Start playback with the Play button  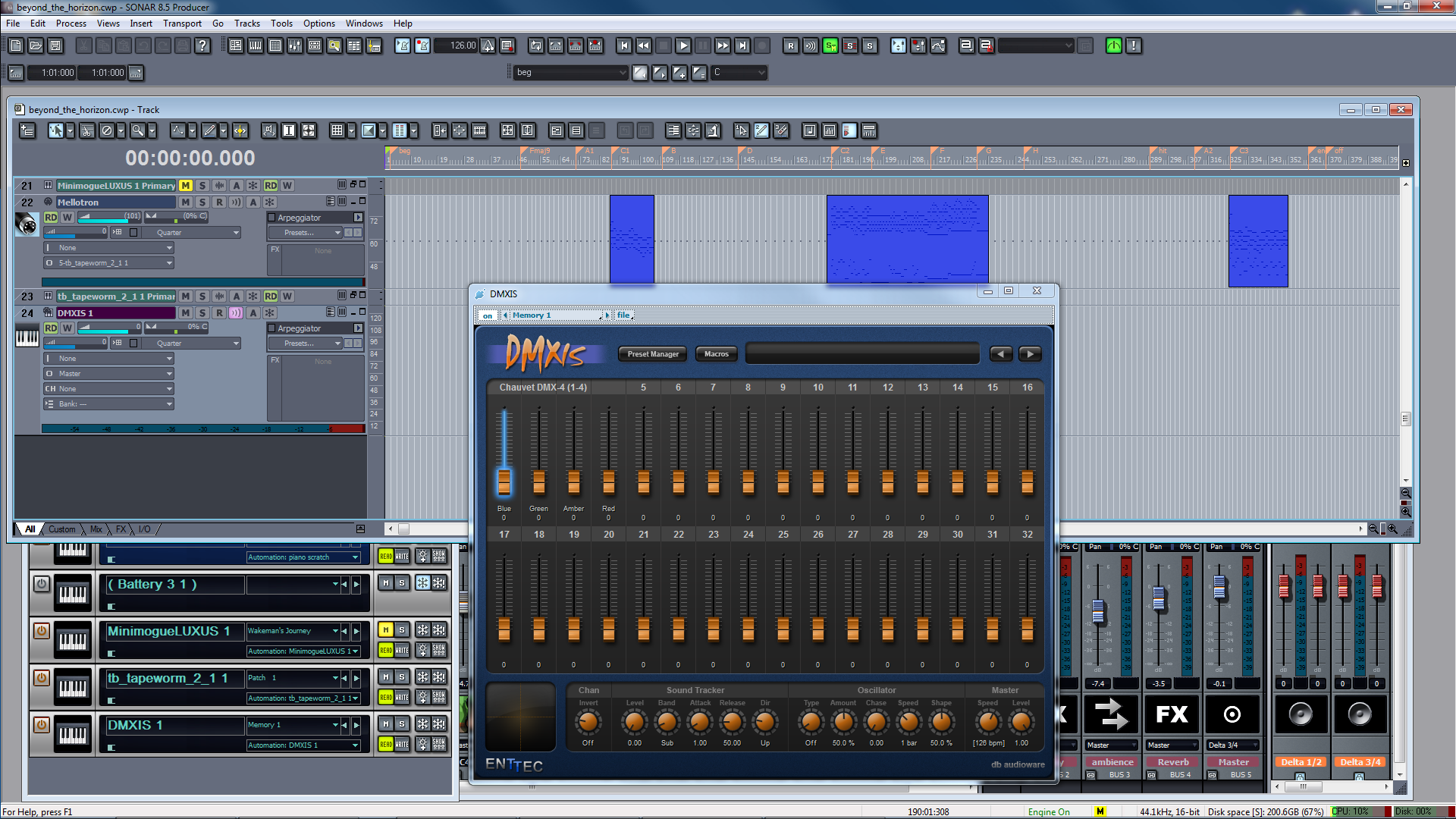click(x=683, y=46)
